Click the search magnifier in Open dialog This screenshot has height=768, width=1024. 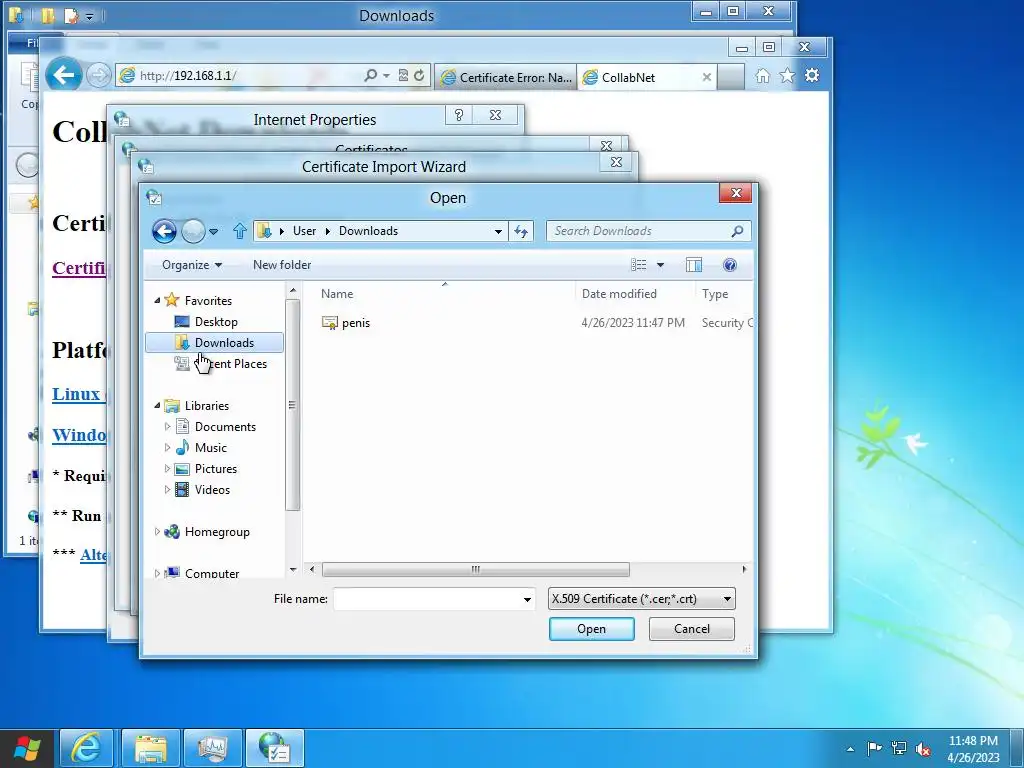tap(737, 231)
